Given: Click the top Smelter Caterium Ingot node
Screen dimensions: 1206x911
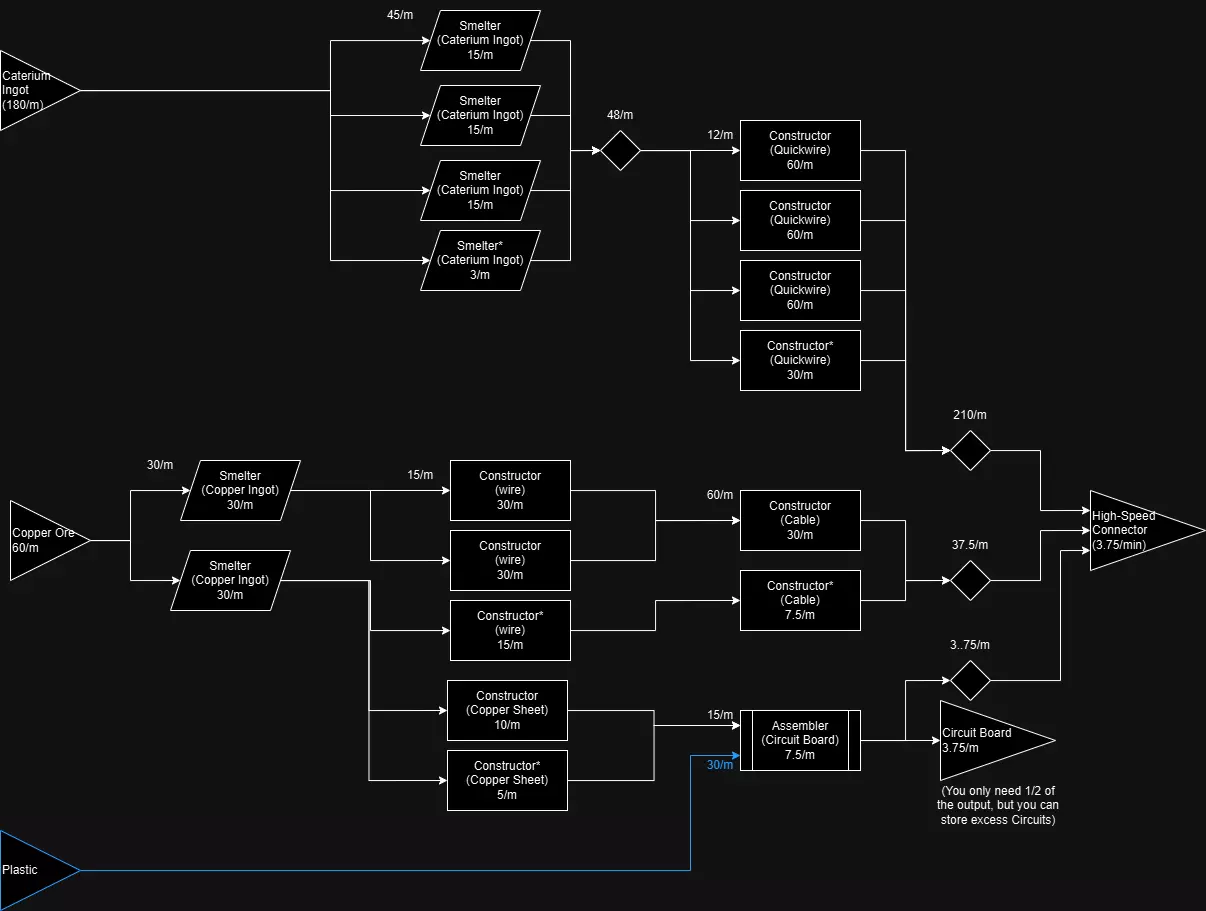Looking at the screenshot, I should coord(480,40).
